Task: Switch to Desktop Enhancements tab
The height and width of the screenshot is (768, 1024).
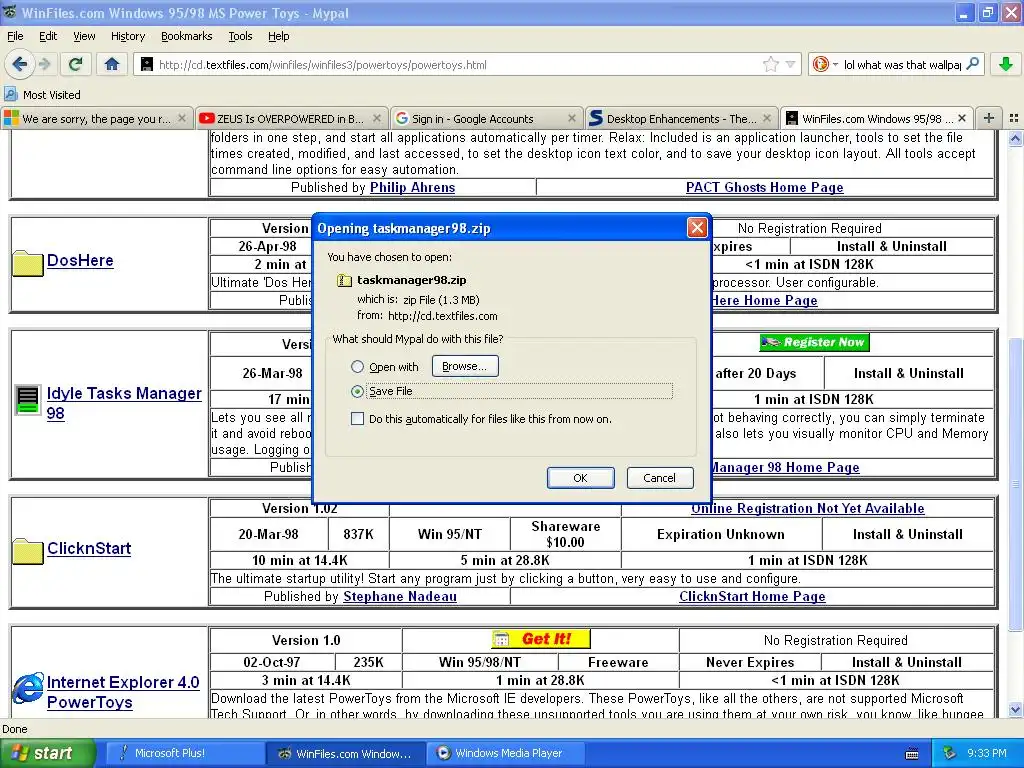Action: click(681, 118)
